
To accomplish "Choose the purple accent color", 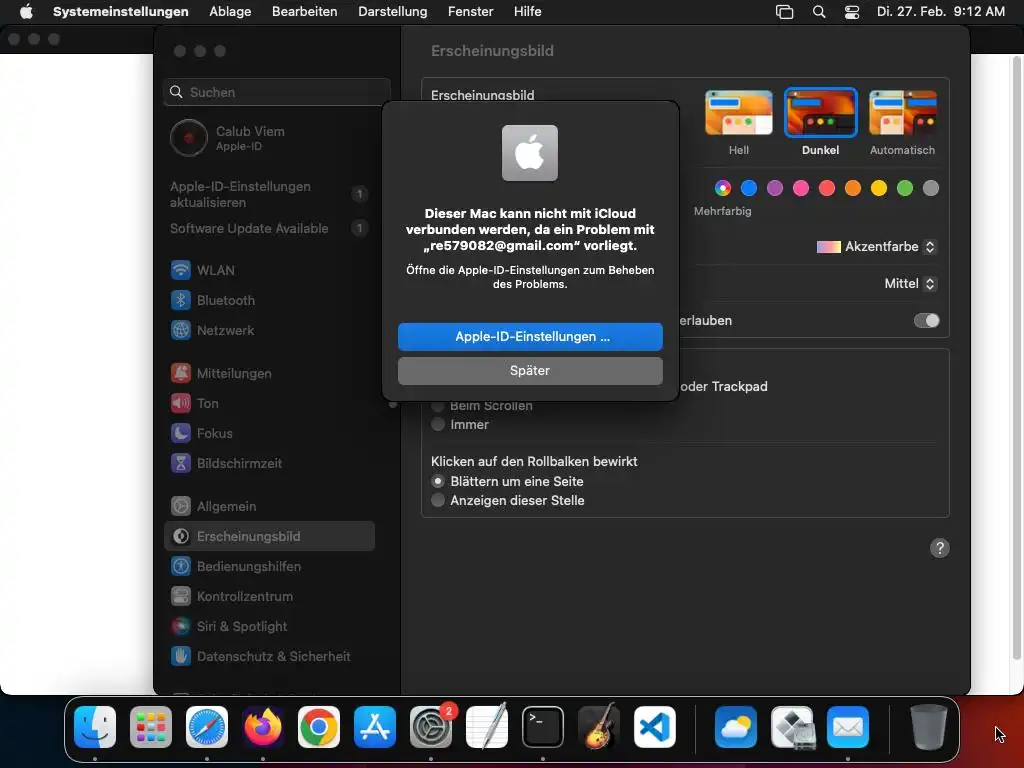I will click(x=775, y=189).
